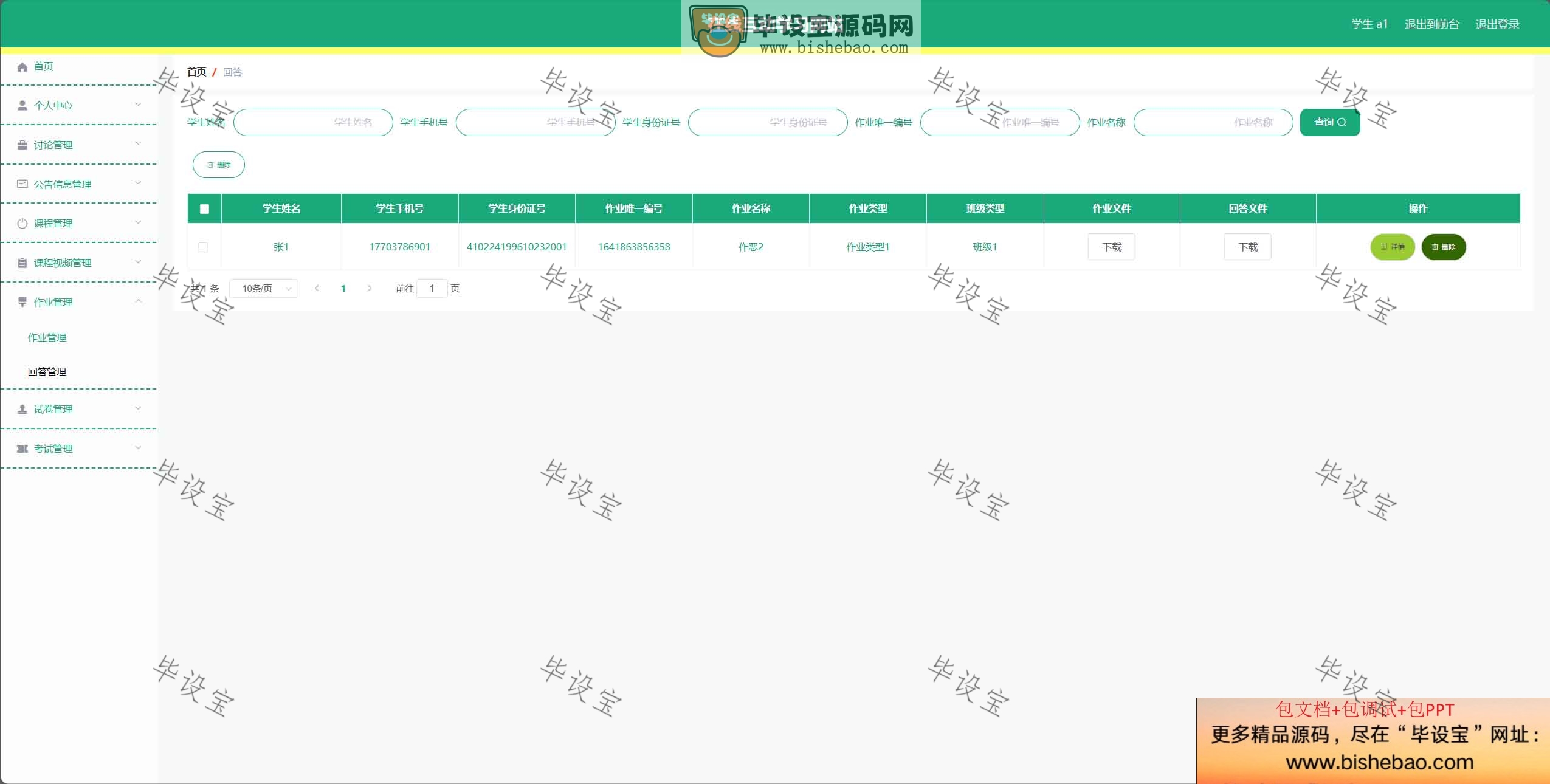
Task: Click the 查询 search button
Action: point(1330,122)
